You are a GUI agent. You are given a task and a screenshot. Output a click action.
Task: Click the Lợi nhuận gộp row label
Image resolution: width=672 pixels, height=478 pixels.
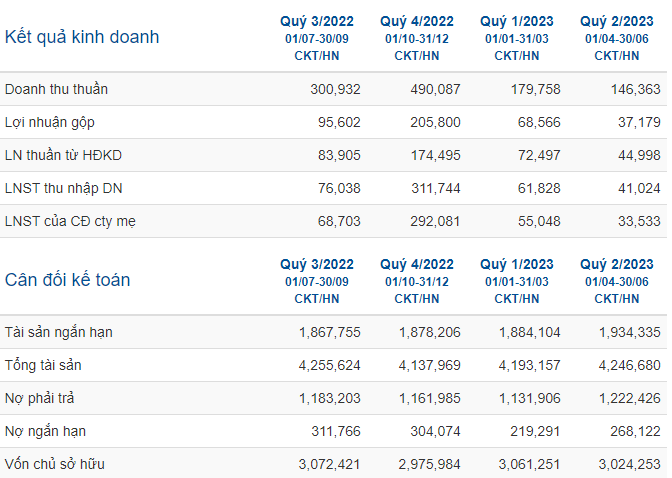click(50, 122)
